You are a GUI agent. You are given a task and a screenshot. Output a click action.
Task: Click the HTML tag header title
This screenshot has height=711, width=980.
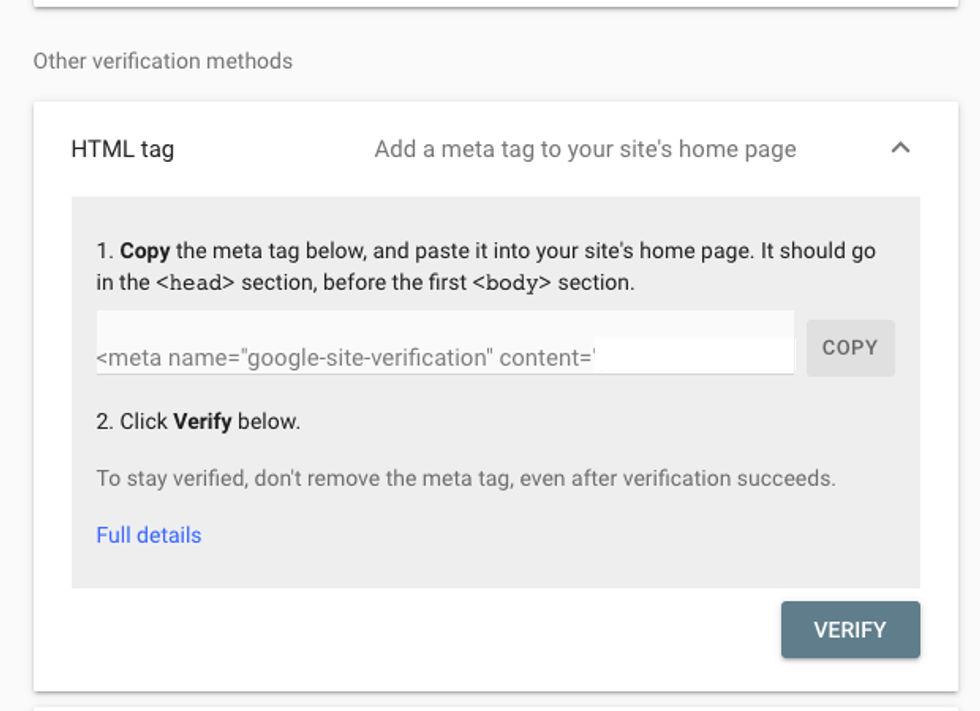pyautogui.click(x=122, y=149)
